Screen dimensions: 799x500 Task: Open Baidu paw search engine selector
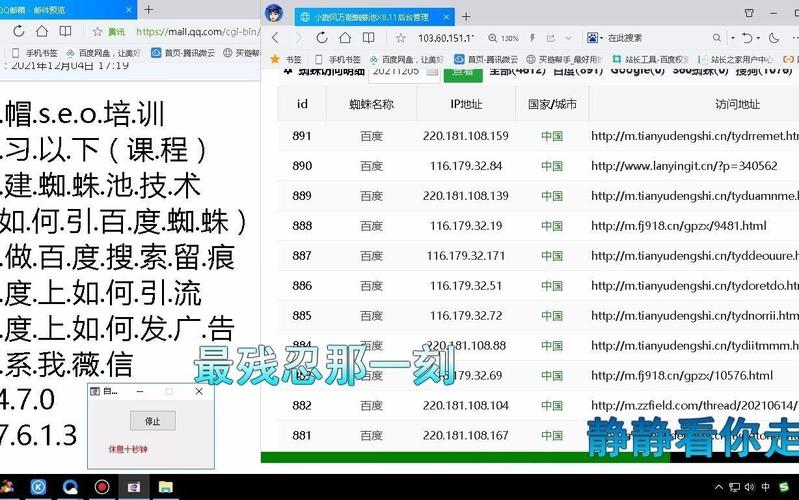point(595,38)
